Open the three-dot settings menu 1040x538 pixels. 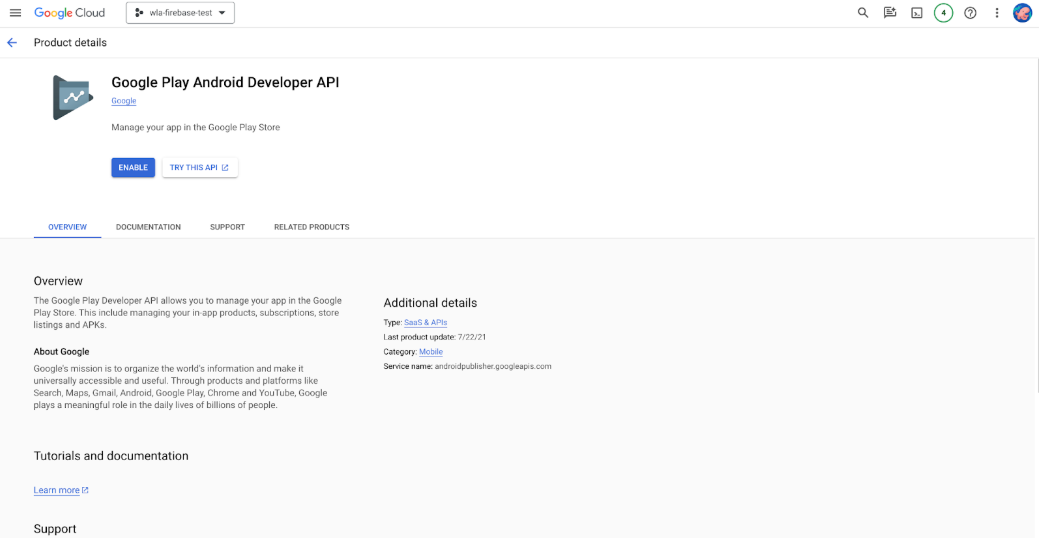(x=996, y=13)
